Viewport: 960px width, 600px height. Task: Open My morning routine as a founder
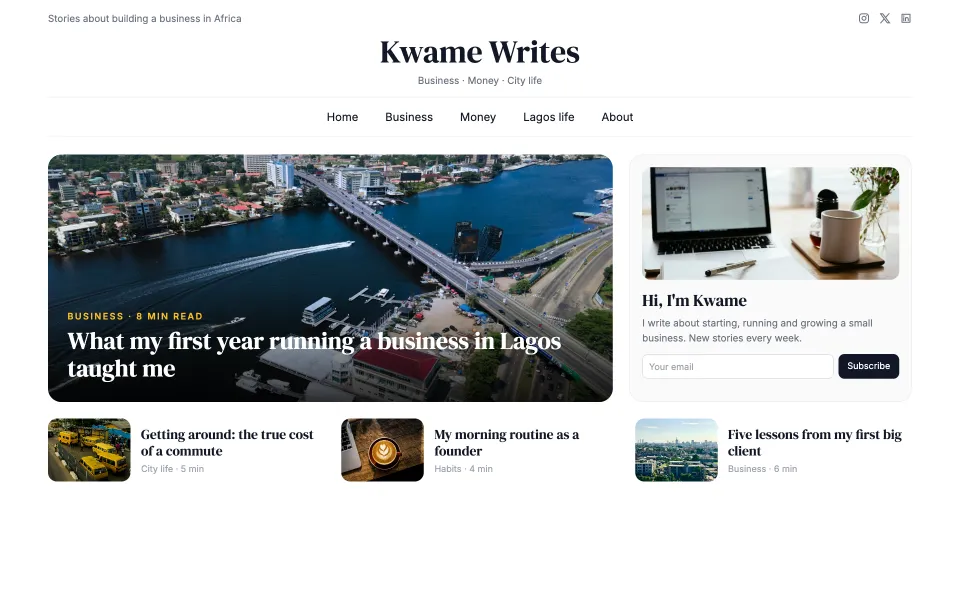(506, 443)
